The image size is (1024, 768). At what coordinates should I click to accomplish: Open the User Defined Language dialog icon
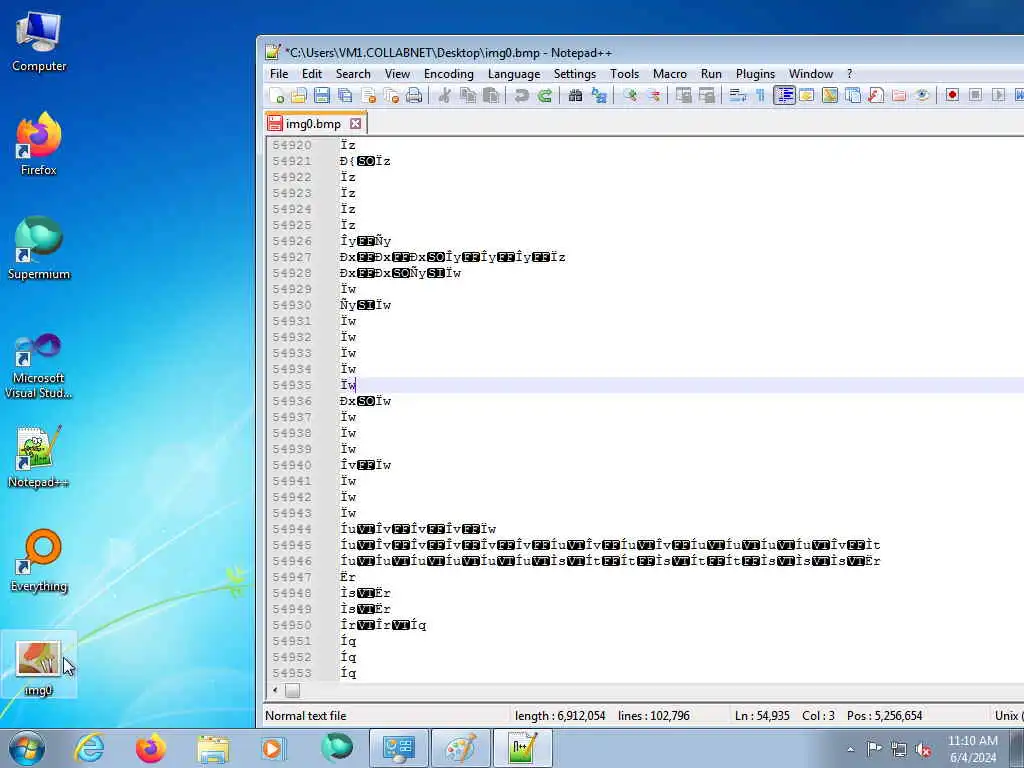tap(807, 96)
